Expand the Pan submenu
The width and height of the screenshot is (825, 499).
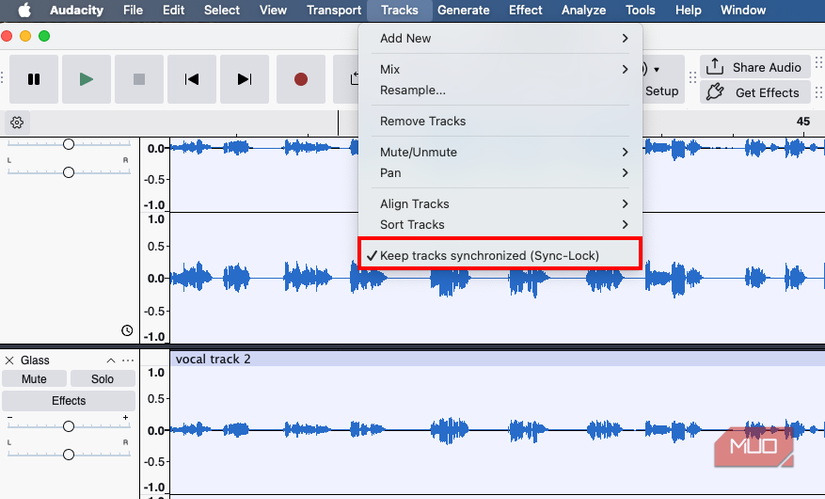500,173
